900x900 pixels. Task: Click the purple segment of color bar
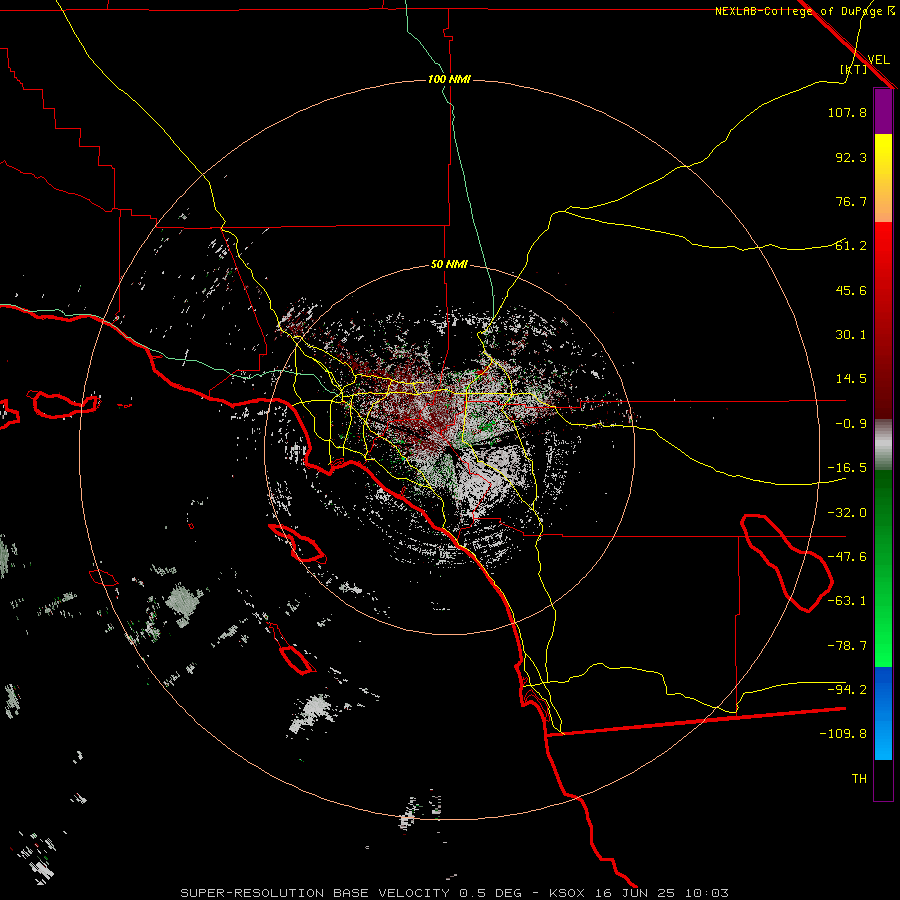(883, 112)
